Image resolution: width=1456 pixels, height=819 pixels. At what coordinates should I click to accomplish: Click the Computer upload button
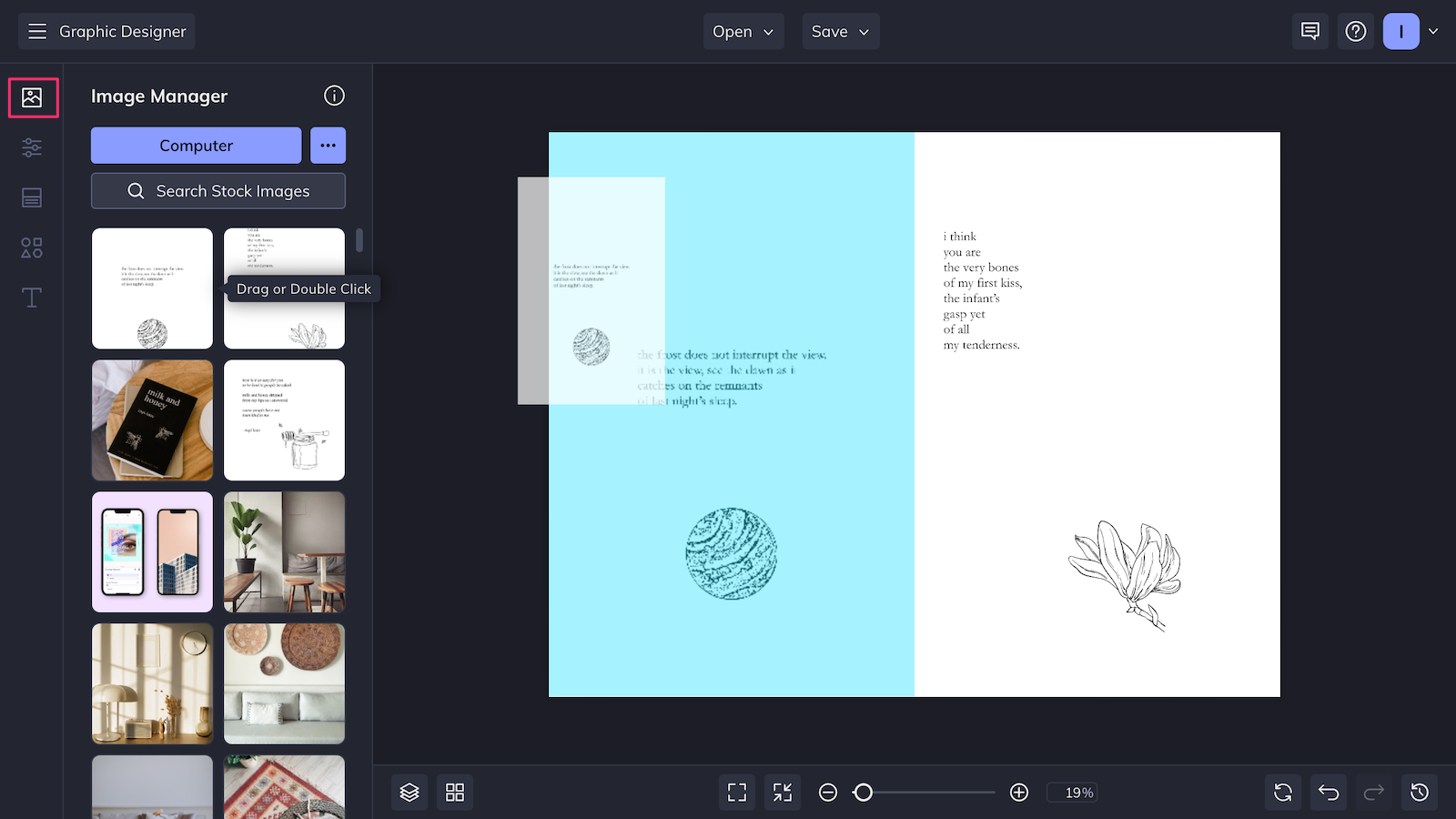[196, 145]
